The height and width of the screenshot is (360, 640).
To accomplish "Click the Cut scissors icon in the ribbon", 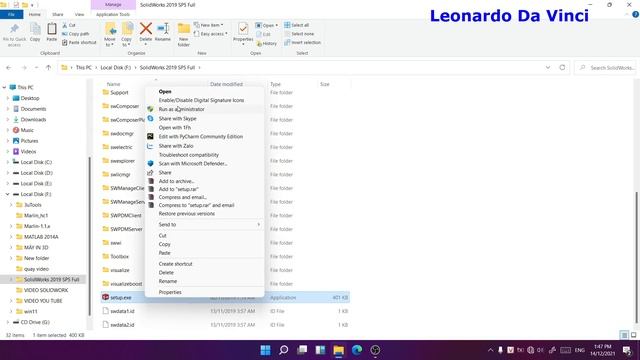I will [64, 25].
